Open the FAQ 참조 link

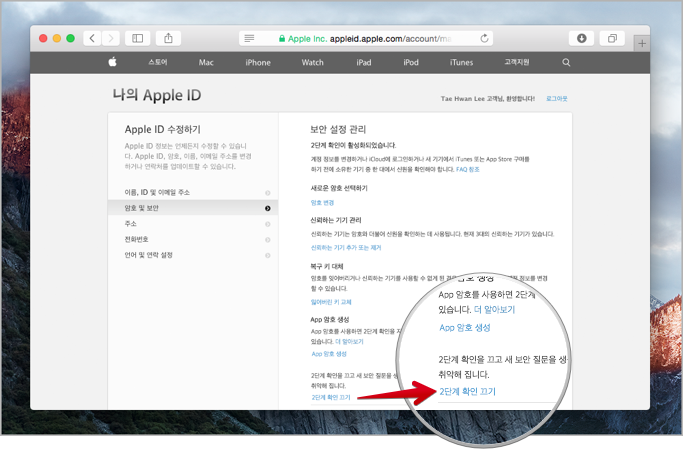[468, 169]
